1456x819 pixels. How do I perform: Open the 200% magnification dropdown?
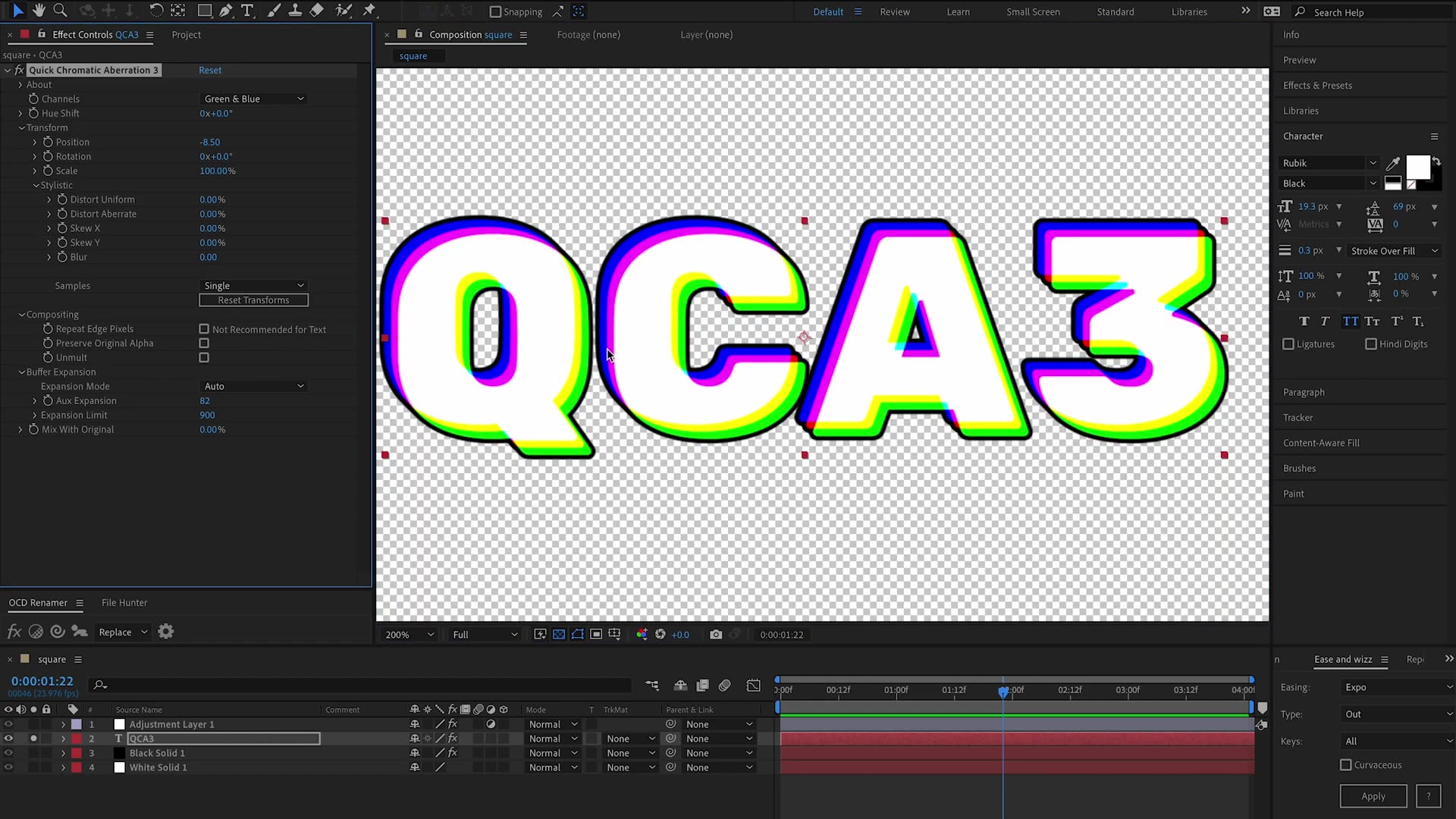409,635
